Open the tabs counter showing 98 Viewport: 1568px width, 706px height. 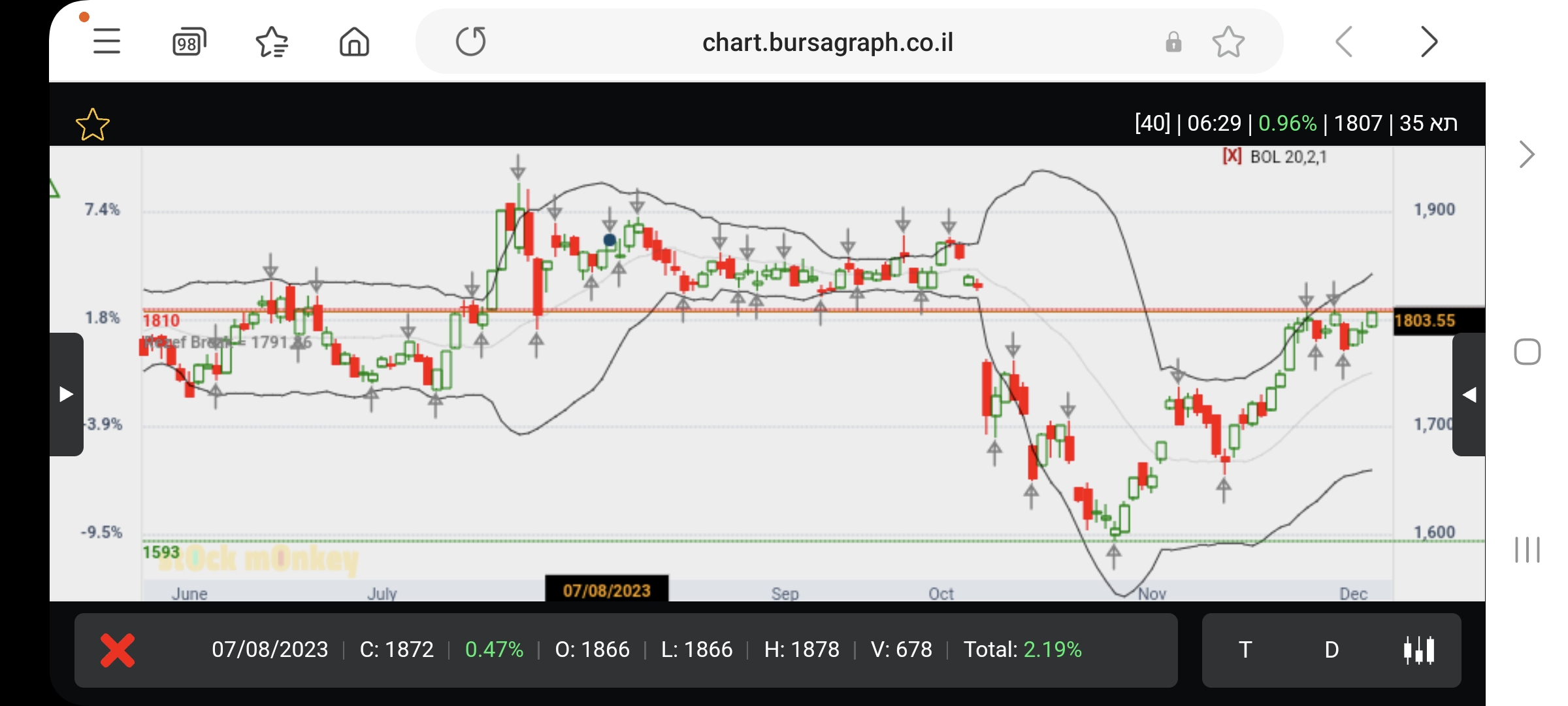coord(189,42)
